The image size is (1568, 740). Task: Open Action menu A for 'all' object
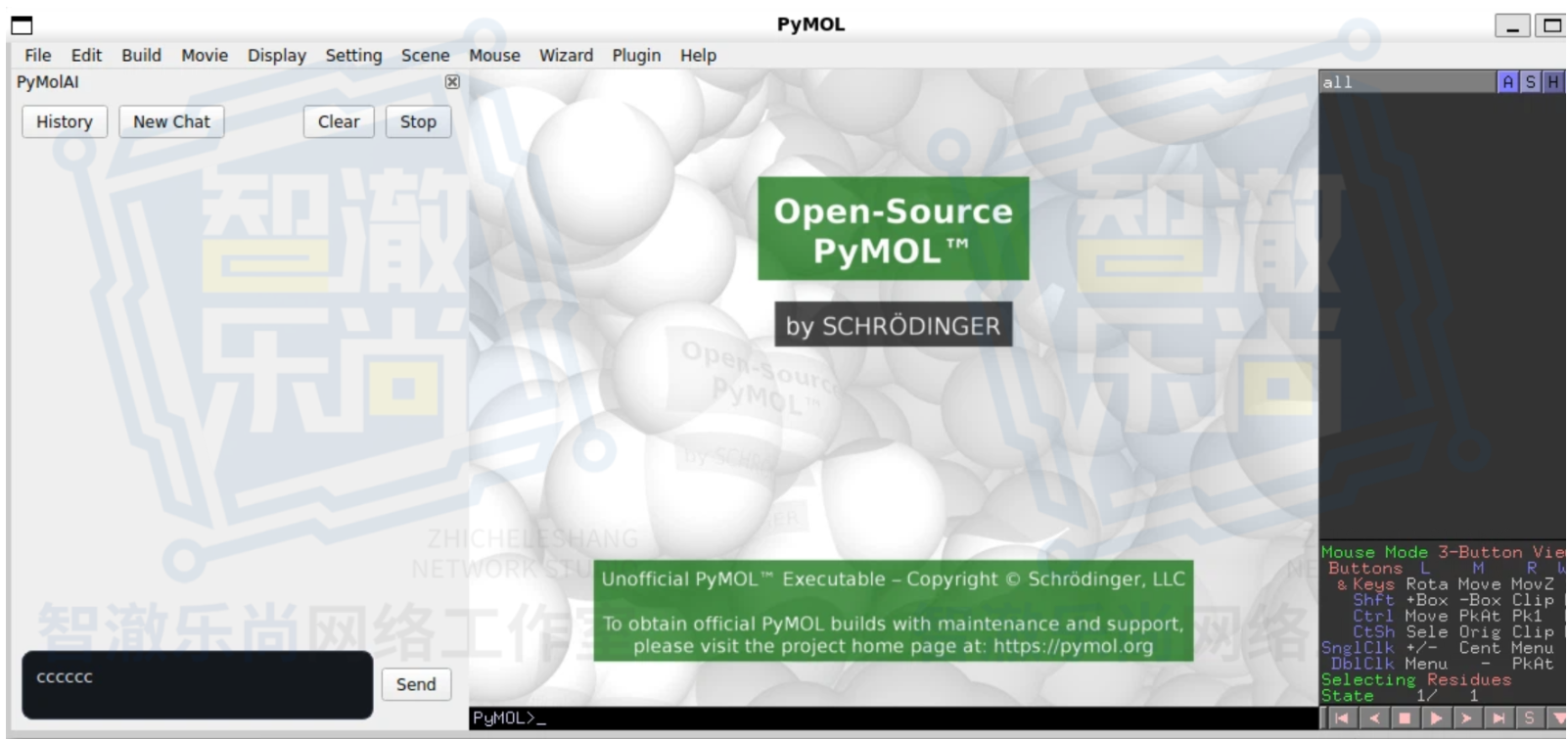pos(1507,82)
